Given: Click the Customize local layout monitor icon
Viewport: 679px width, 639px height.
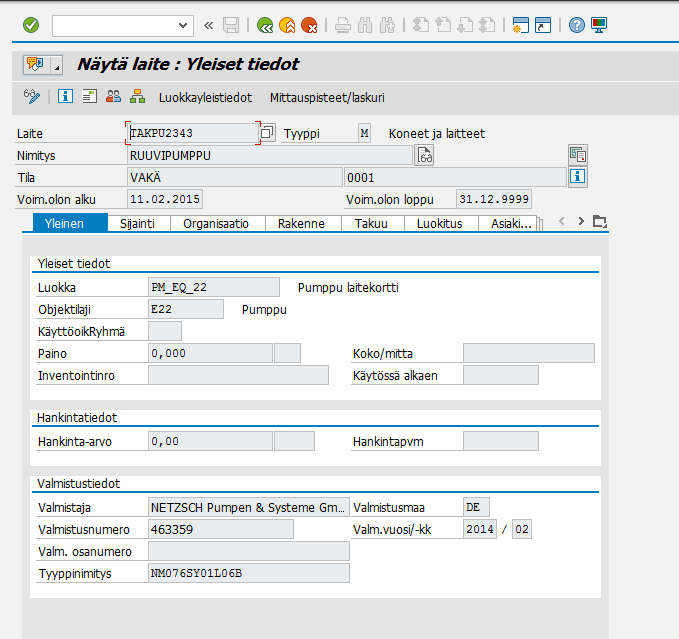Looking at the screenshot, I should [599, 26].
